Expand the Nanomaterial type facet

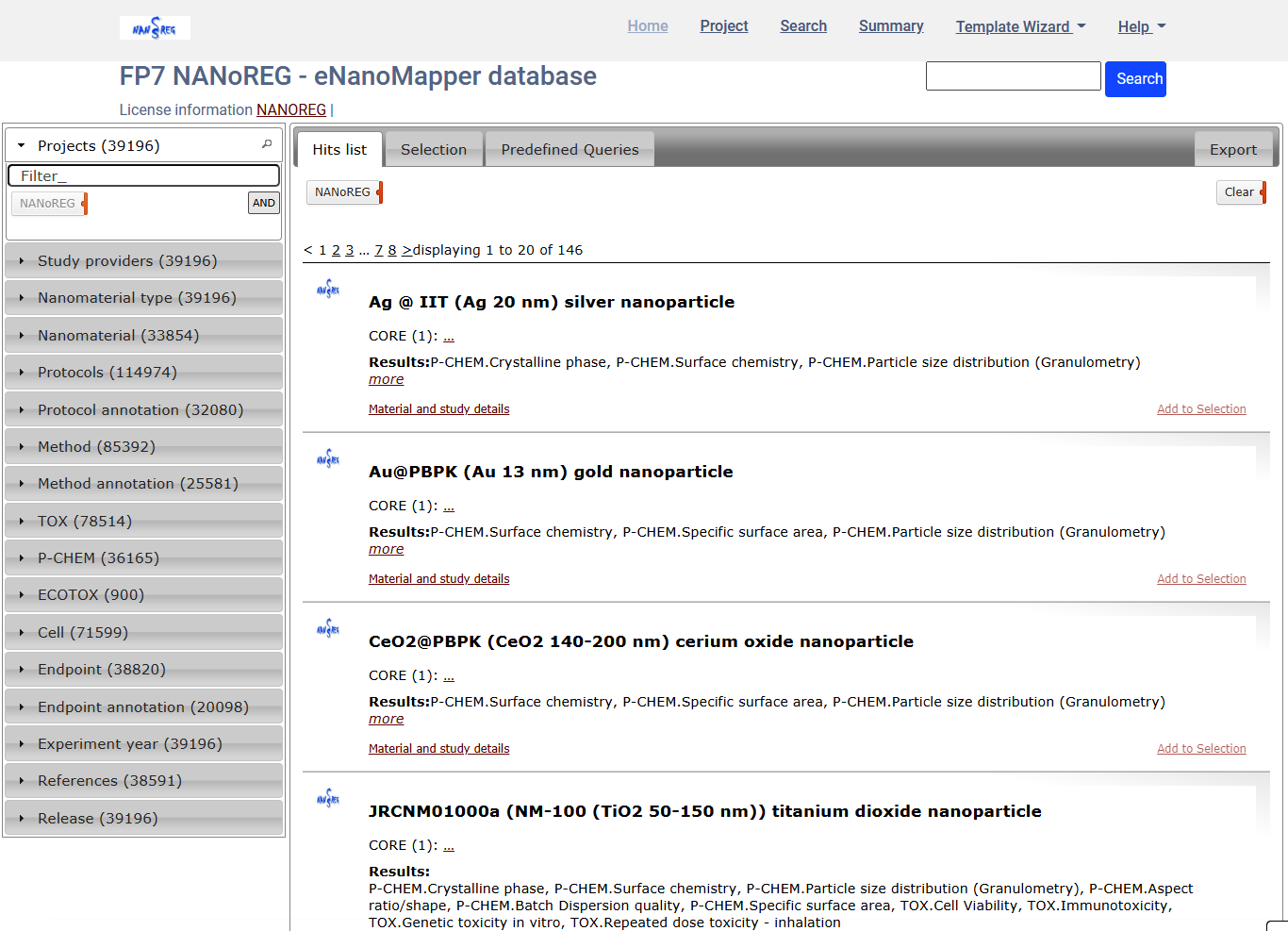click(137, 298)
